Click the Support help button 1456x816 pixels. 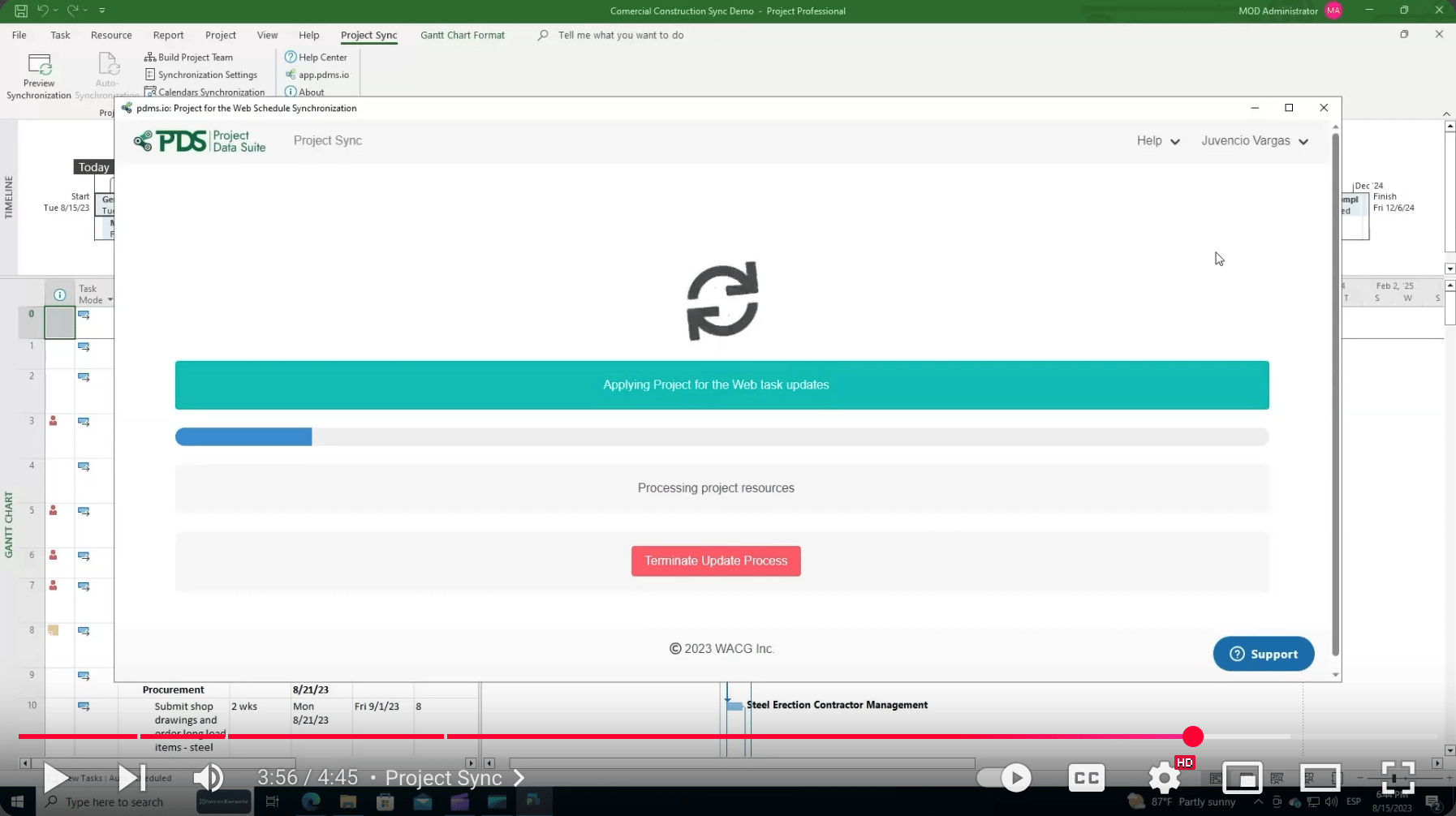pyautogui.click(x=1264, y=654)
